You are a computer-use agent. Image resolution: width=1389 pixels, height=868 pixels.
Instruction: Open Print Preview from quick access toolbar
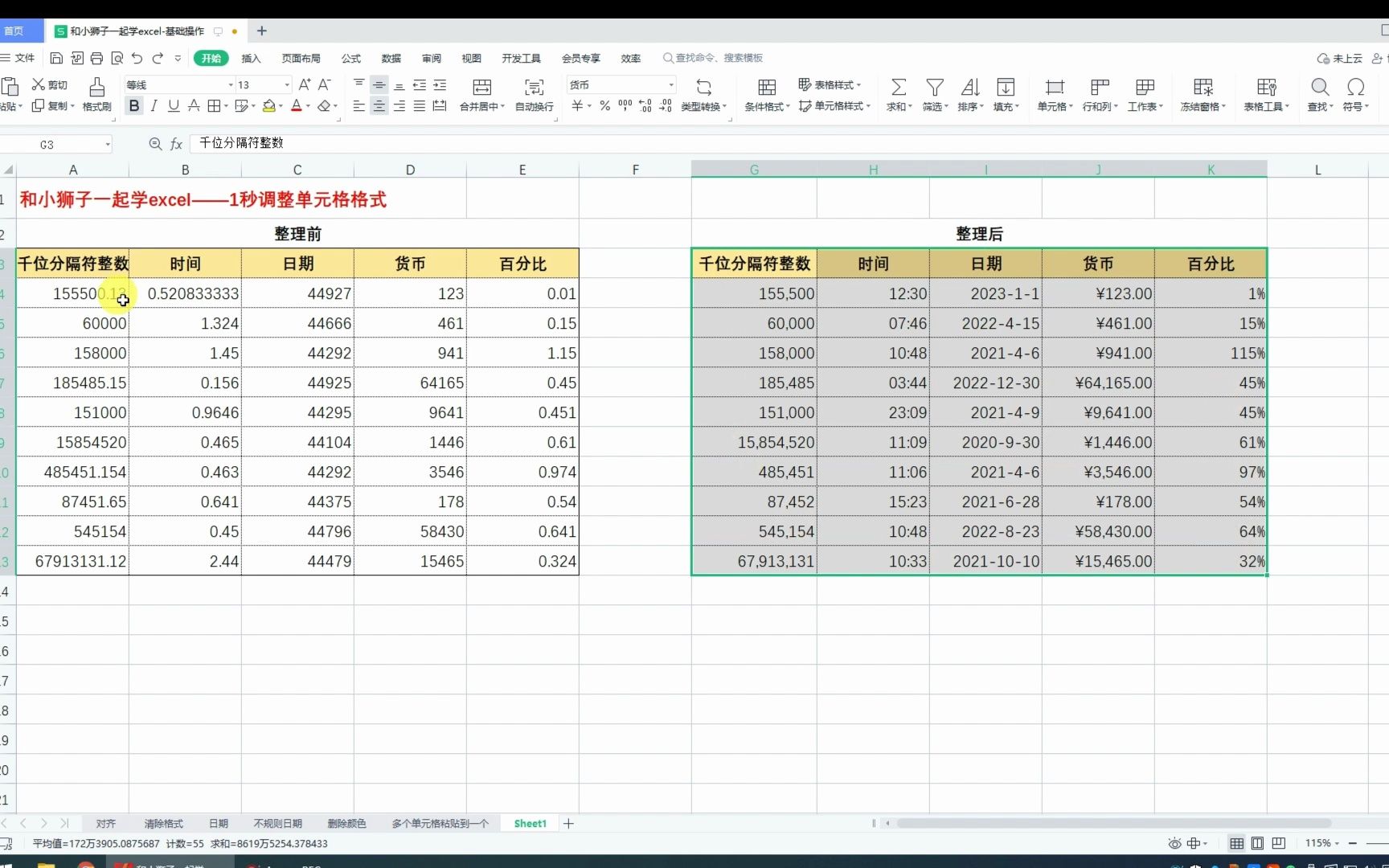click(117, 58)
